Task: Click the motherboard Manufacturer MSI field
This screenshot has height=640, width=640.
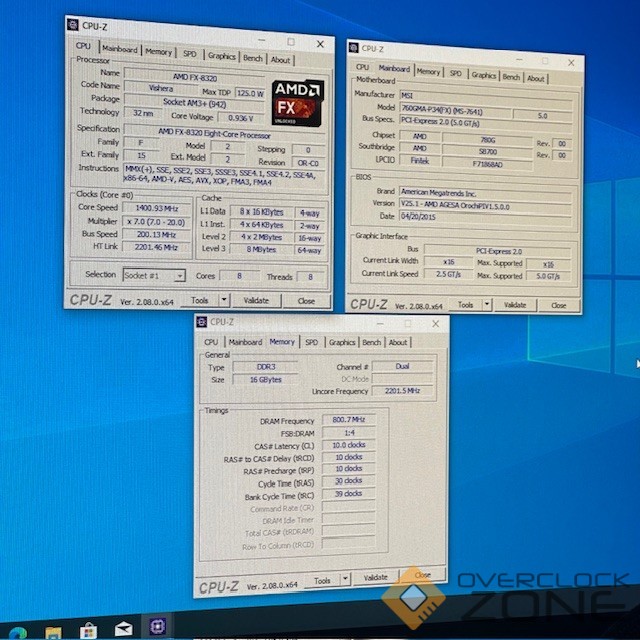Action: point(486,96)
